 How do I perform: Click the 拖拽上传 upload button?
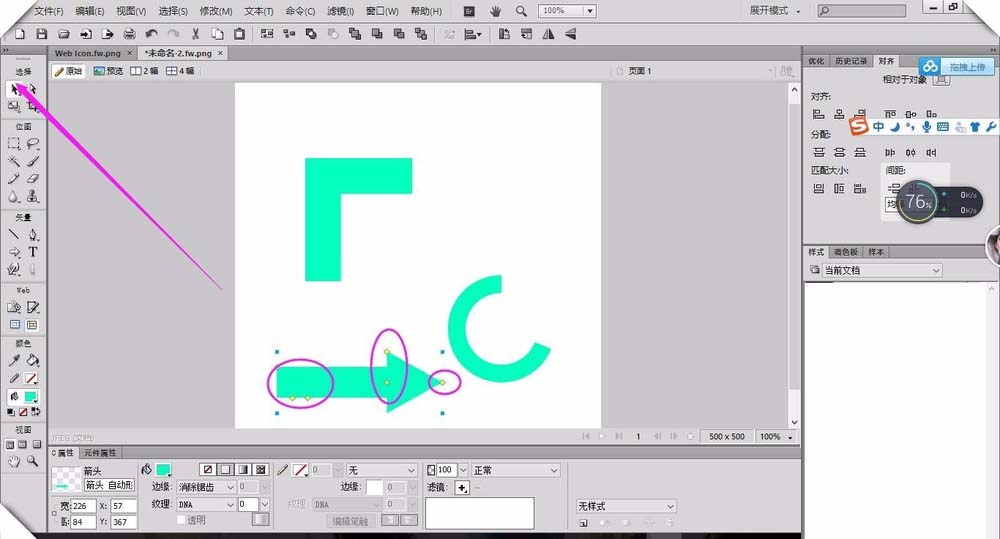click(956, 66)
